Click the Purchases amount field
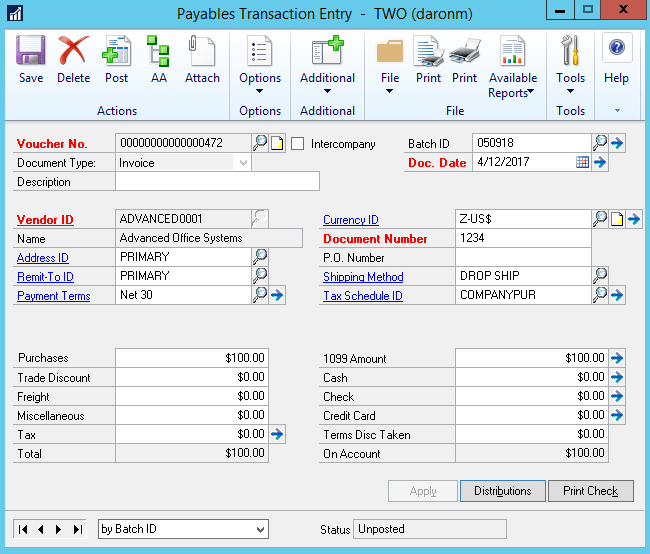 pos(192,358)
